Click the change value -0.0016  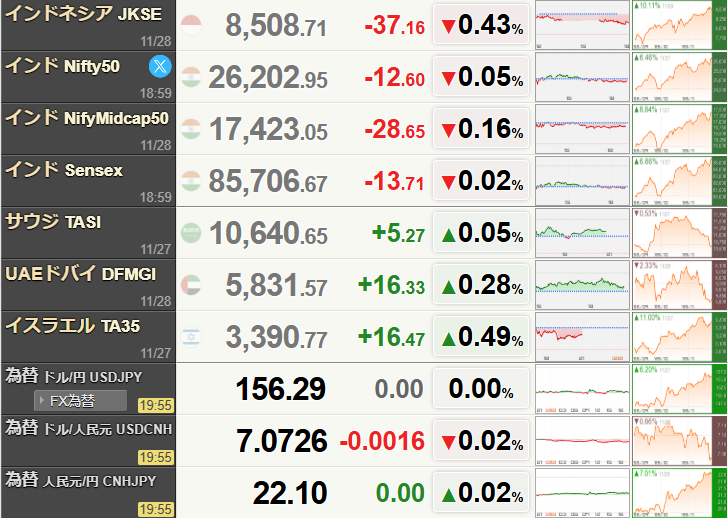(x=382, y=441)
